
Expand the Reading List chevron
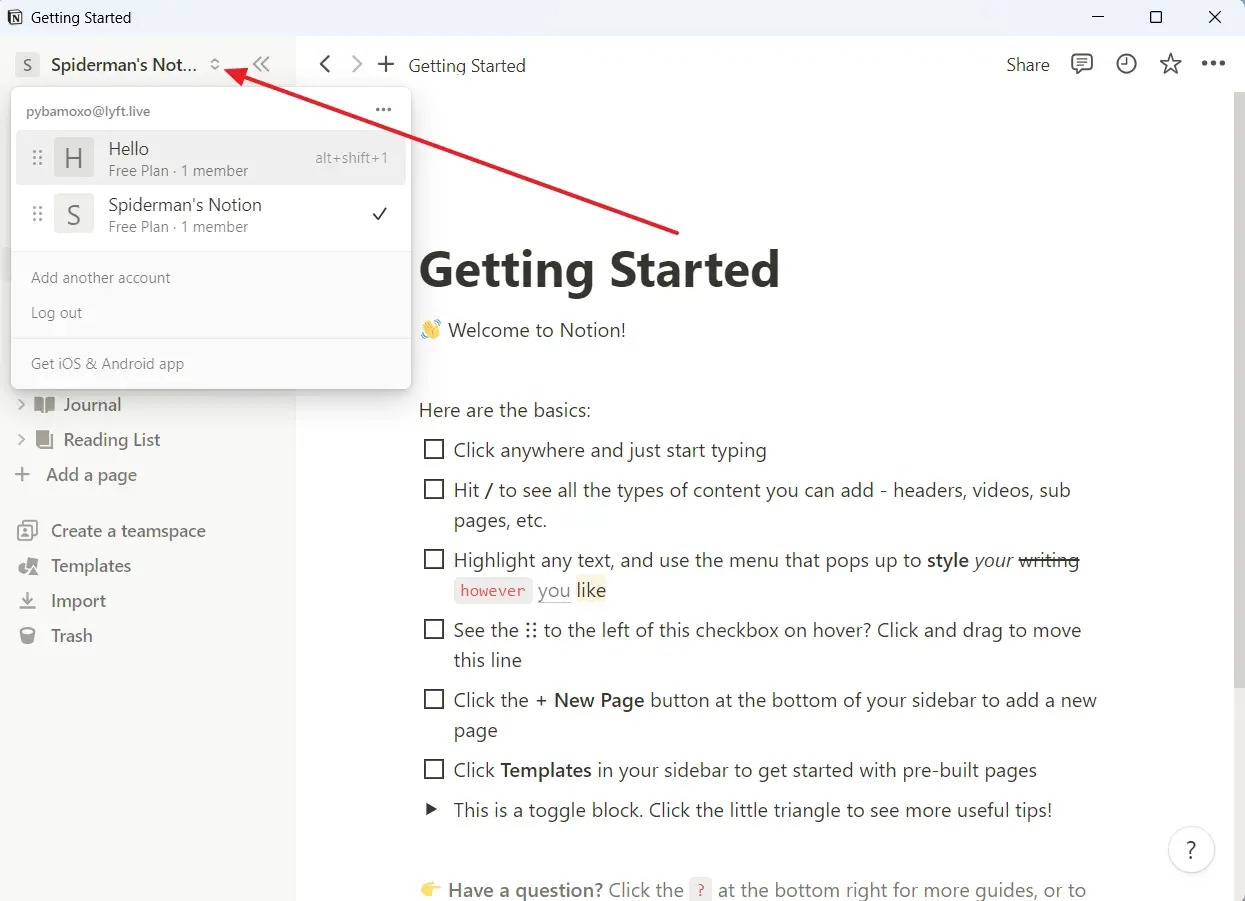pyautogui.click(x=22, y=439)
